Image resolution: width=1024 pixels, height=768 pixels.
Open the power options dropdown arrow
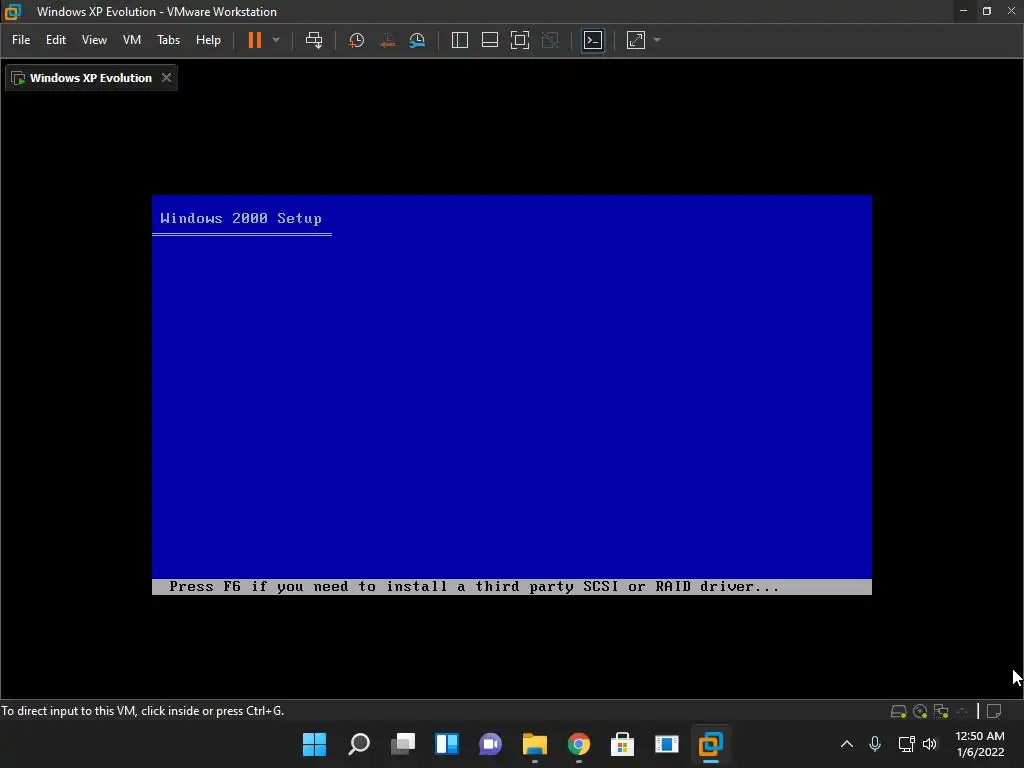coord(276,40)
